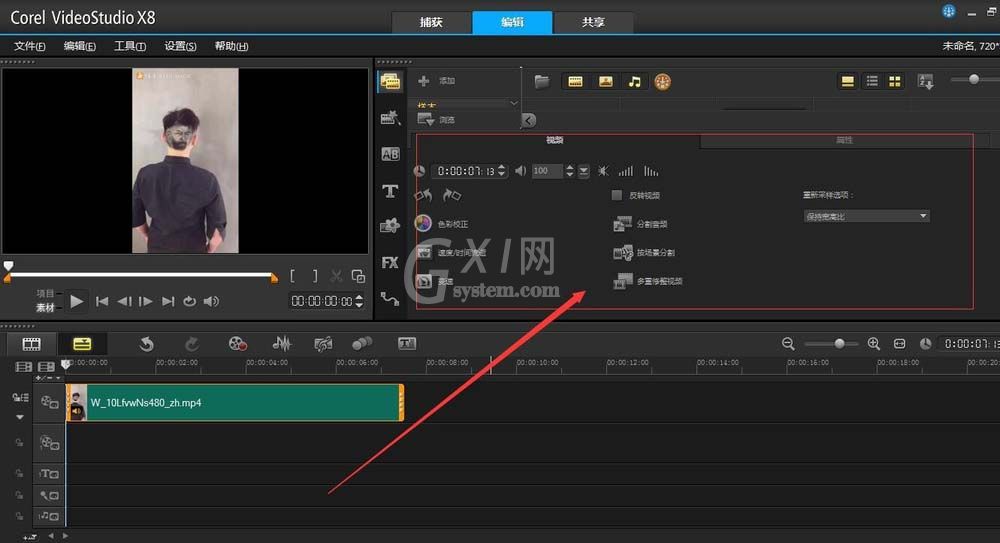This screenshot has height=543, width=1000.
Task: Open the Path library icon
Action: coord(390,299)
